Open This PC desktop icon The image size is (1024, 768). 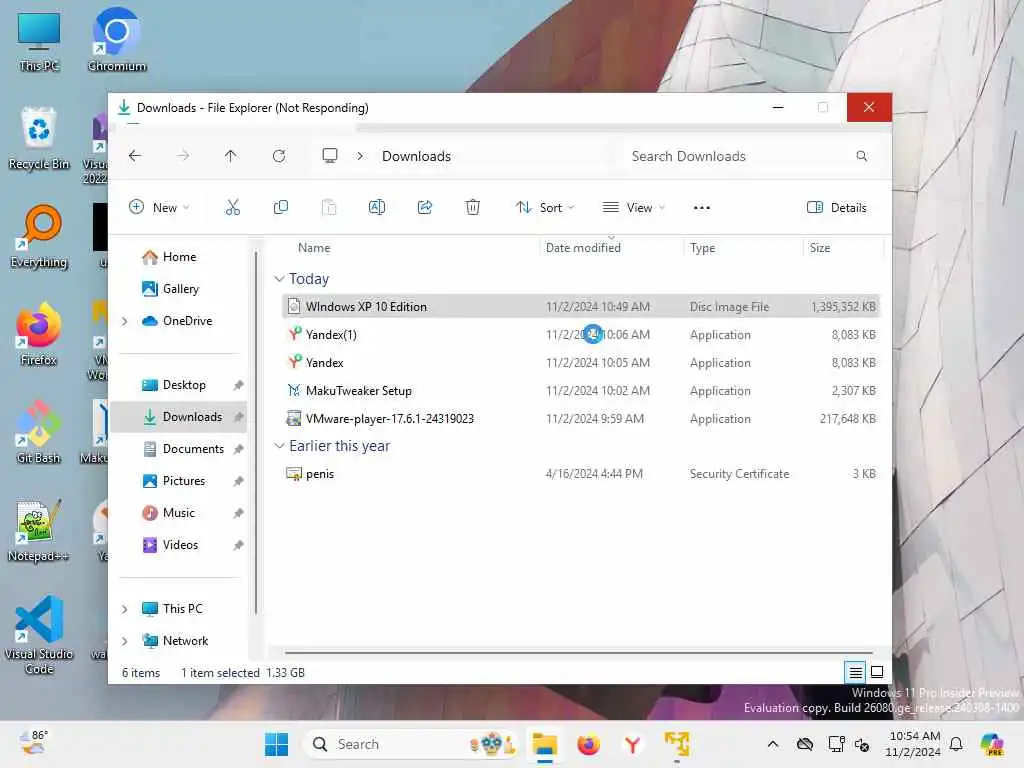39,40
